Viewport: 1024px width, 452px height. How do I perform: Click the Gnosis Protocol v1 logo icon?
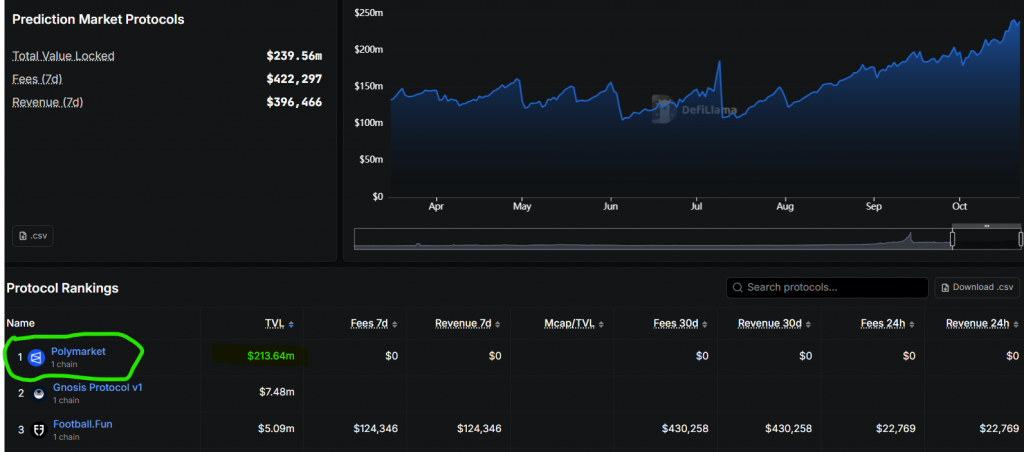click(38, 394)
